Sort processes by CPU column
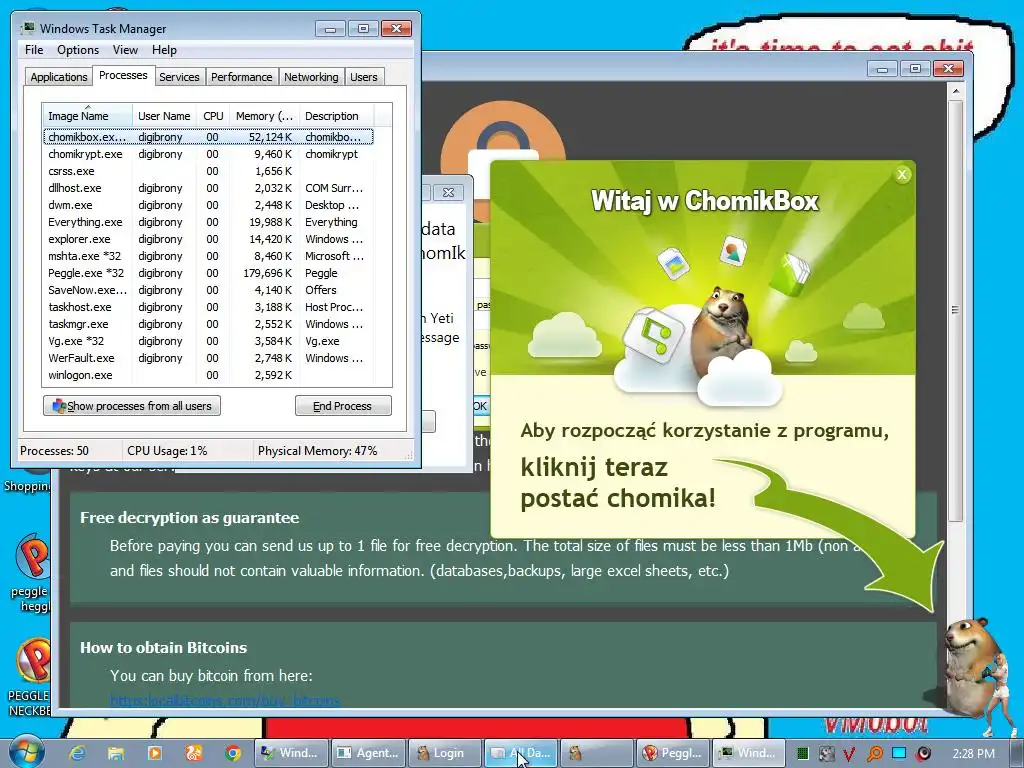The width and height of the screenshot is (1024, 768). coord(213,116)
